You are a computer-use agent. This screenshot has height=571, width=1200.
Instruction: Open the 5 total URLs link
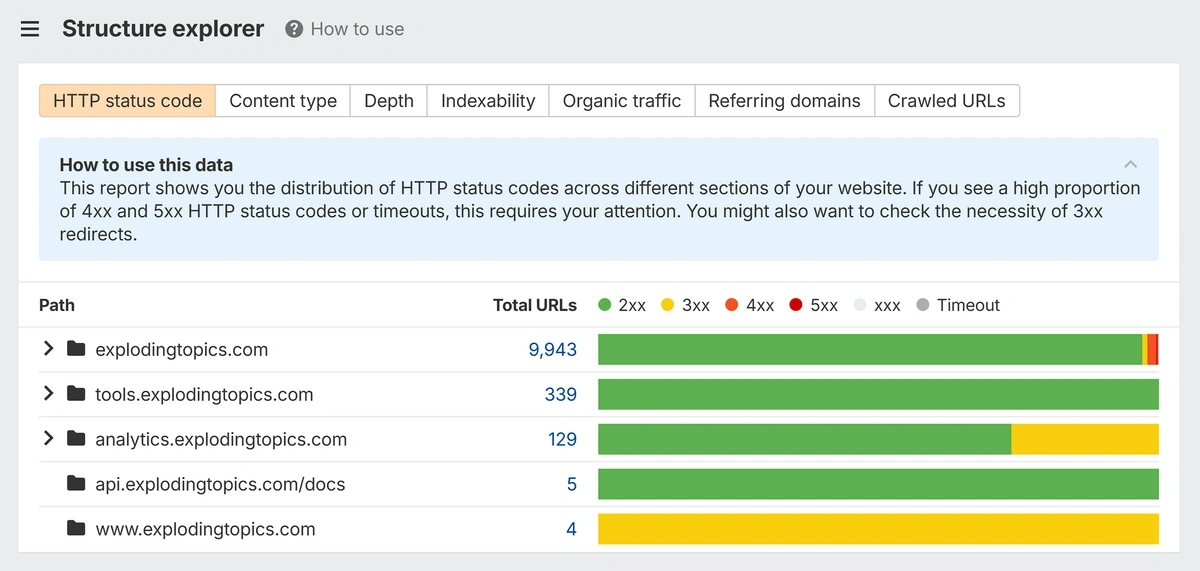point(572,484)
